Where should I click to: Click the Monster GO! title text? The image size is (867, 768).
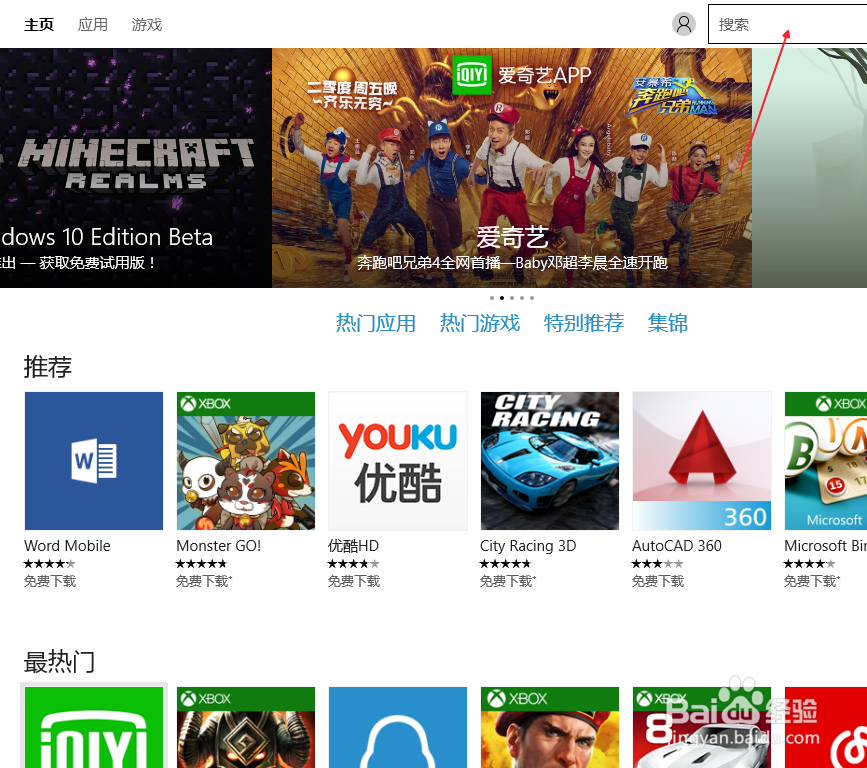click(x=218, y=546)
